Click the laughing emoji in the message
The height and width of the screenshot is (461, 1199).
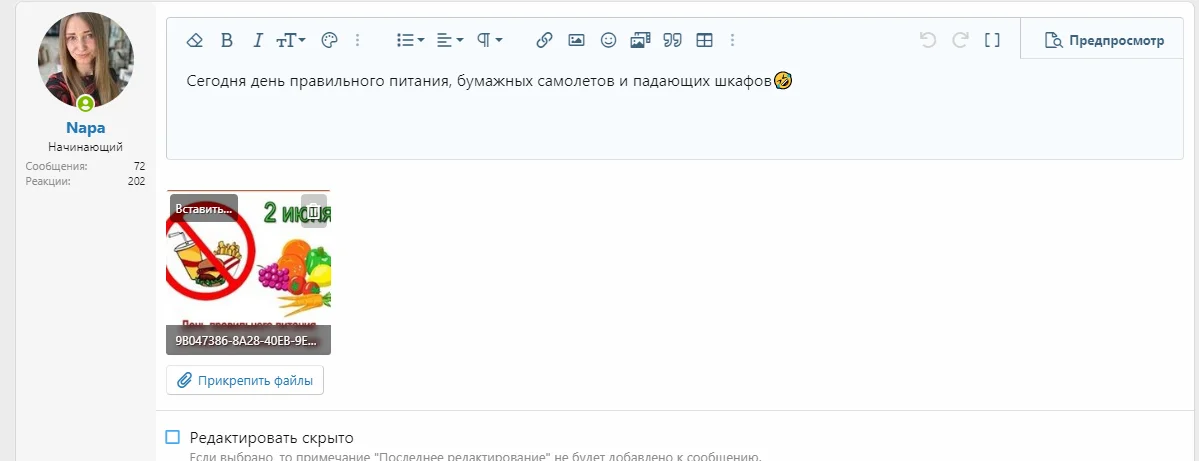coord(782,80)
